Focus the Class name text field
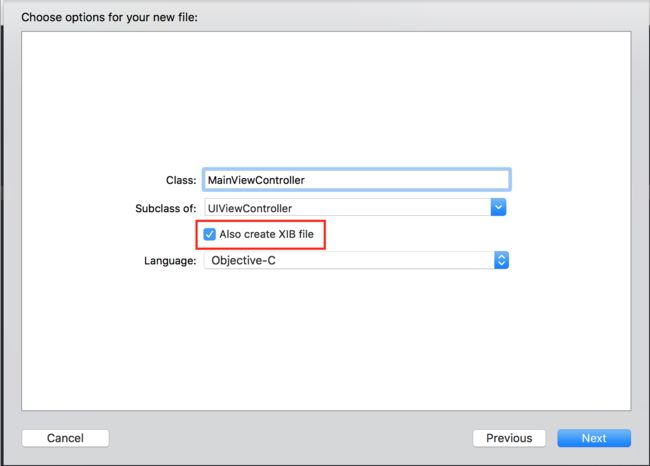650x466 pixels. click(x=357, y=180)
